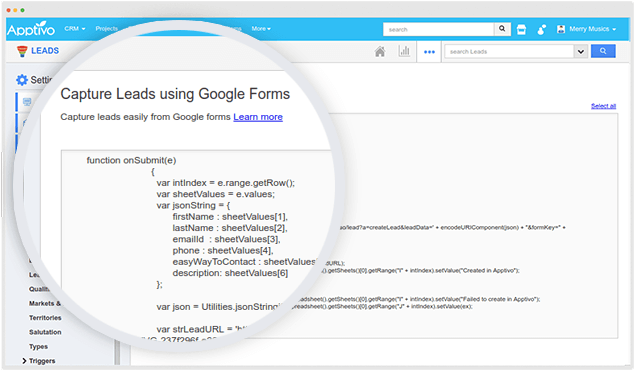Open the LEADS app title
Image resolution: width=635 pixels, height=371 pixels.
pyautogui.click(x=45, y=51)
